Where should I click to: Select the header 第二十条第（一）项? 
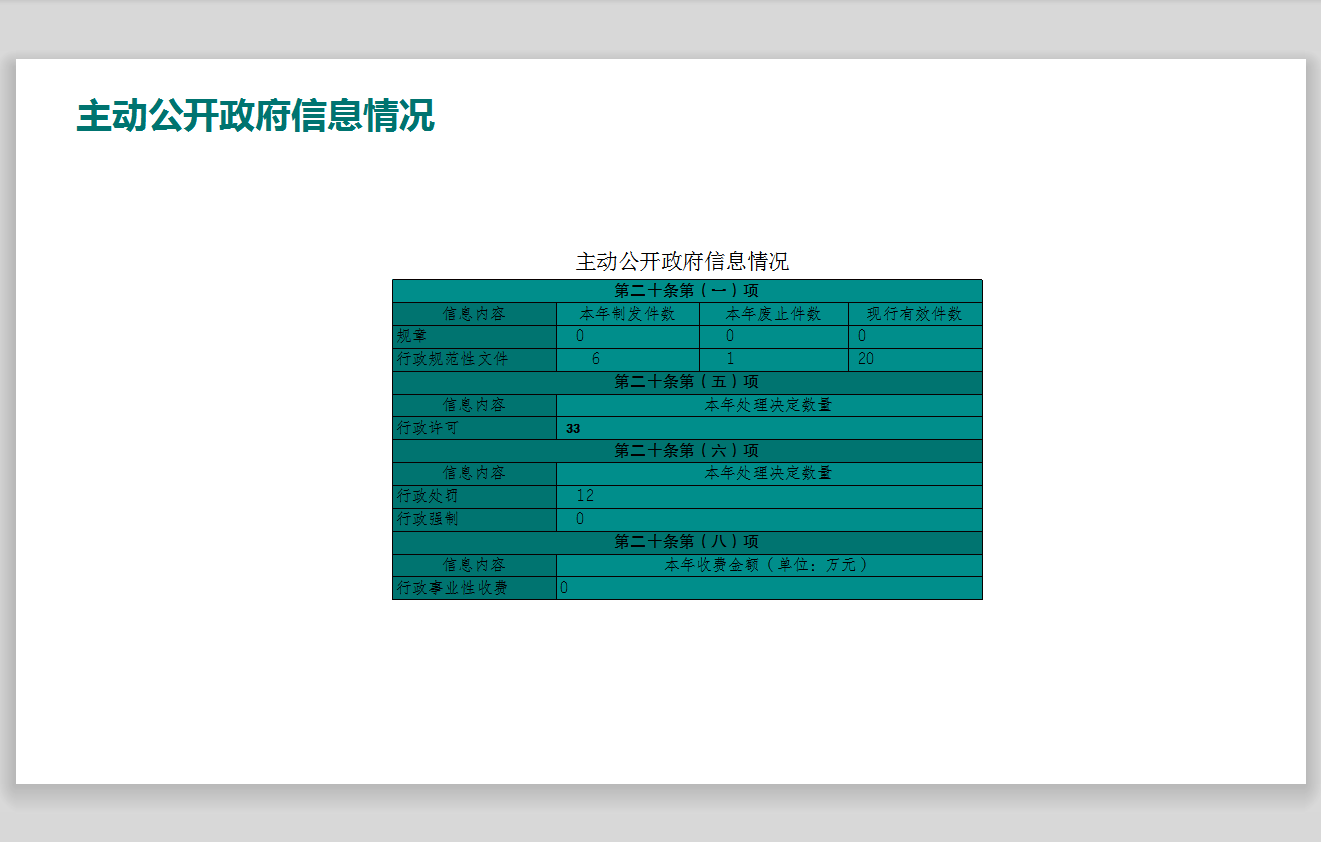click(x=687, y=291)
